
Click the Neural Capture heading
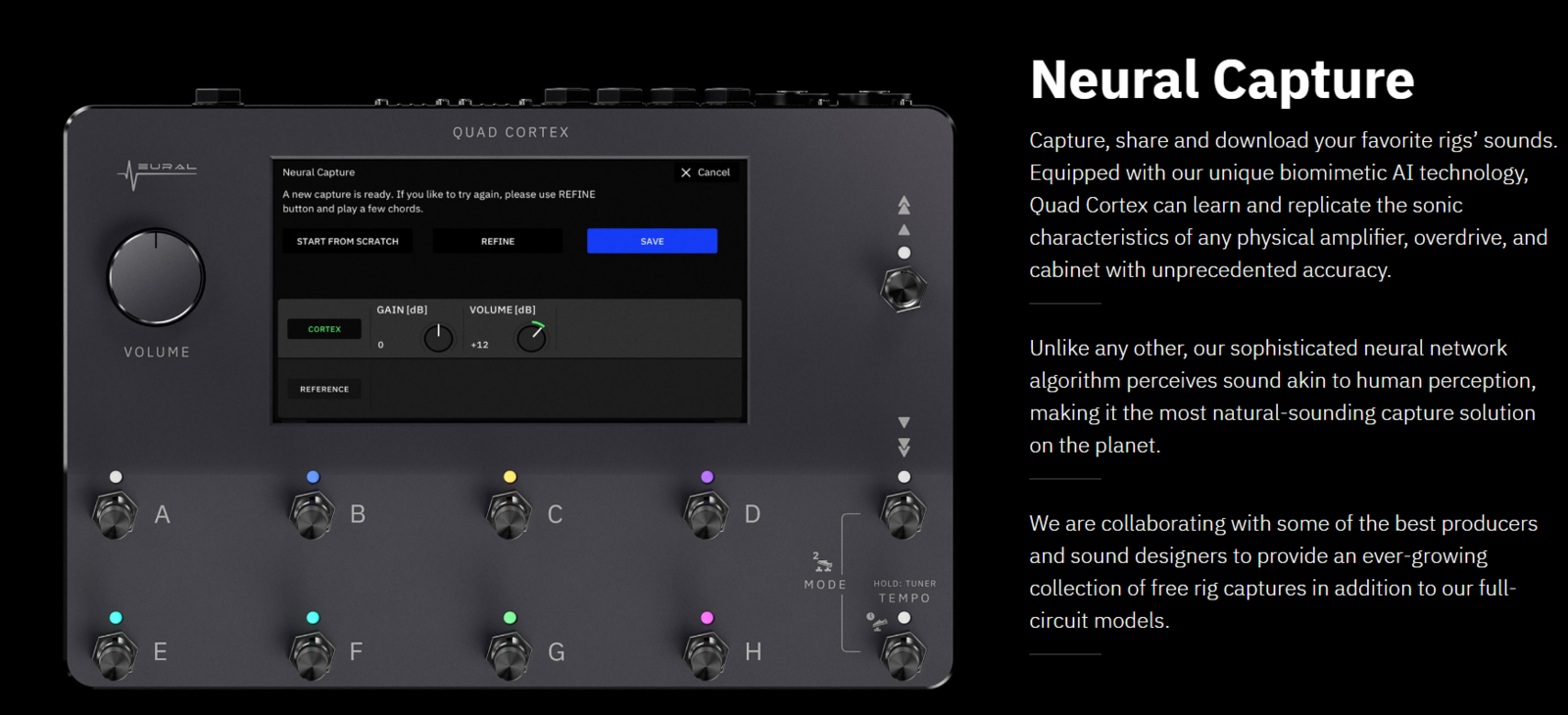(1222, 80)
